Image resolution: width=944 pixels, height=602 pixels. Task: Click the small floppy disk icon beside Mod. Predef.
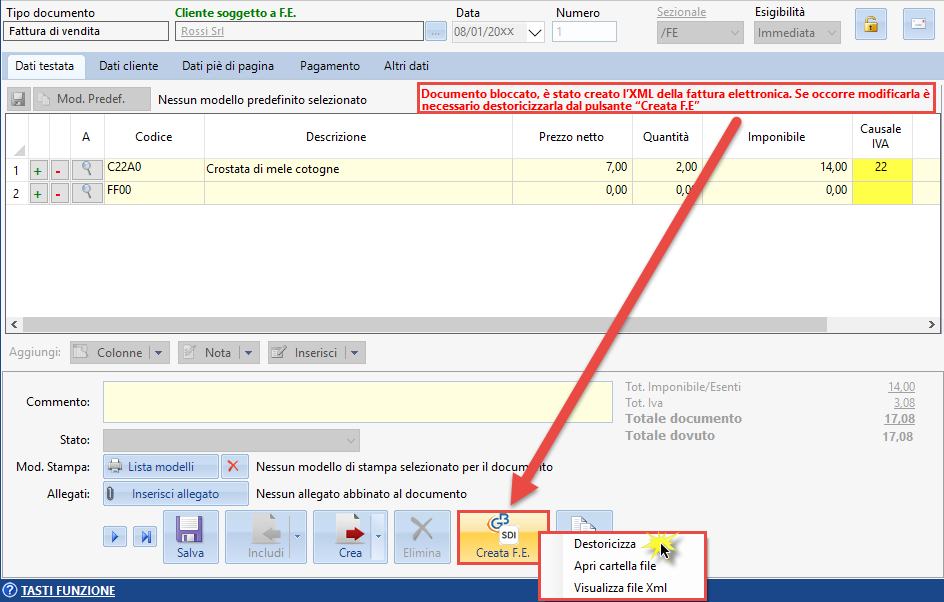click(19, 99)
